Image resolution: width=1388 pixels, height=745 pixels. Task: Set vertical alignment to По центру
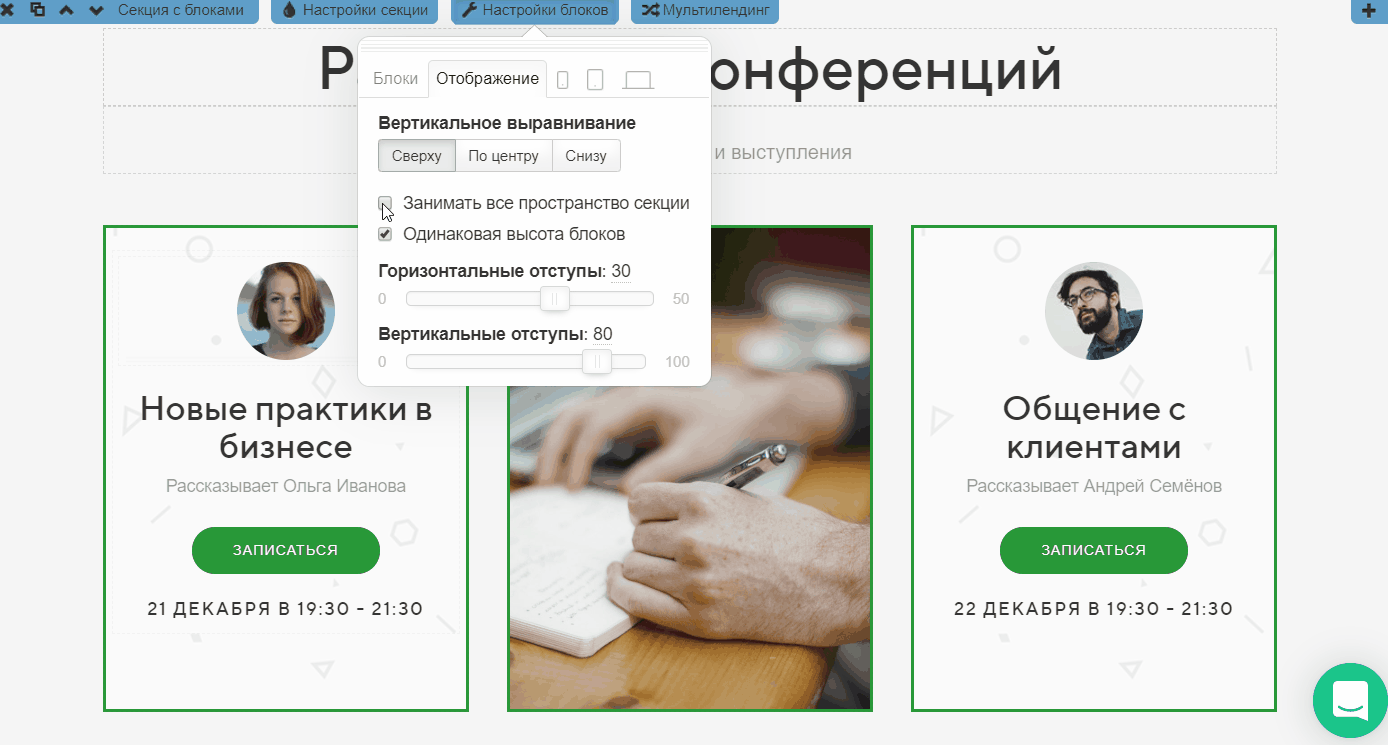[x=509, y=156]
